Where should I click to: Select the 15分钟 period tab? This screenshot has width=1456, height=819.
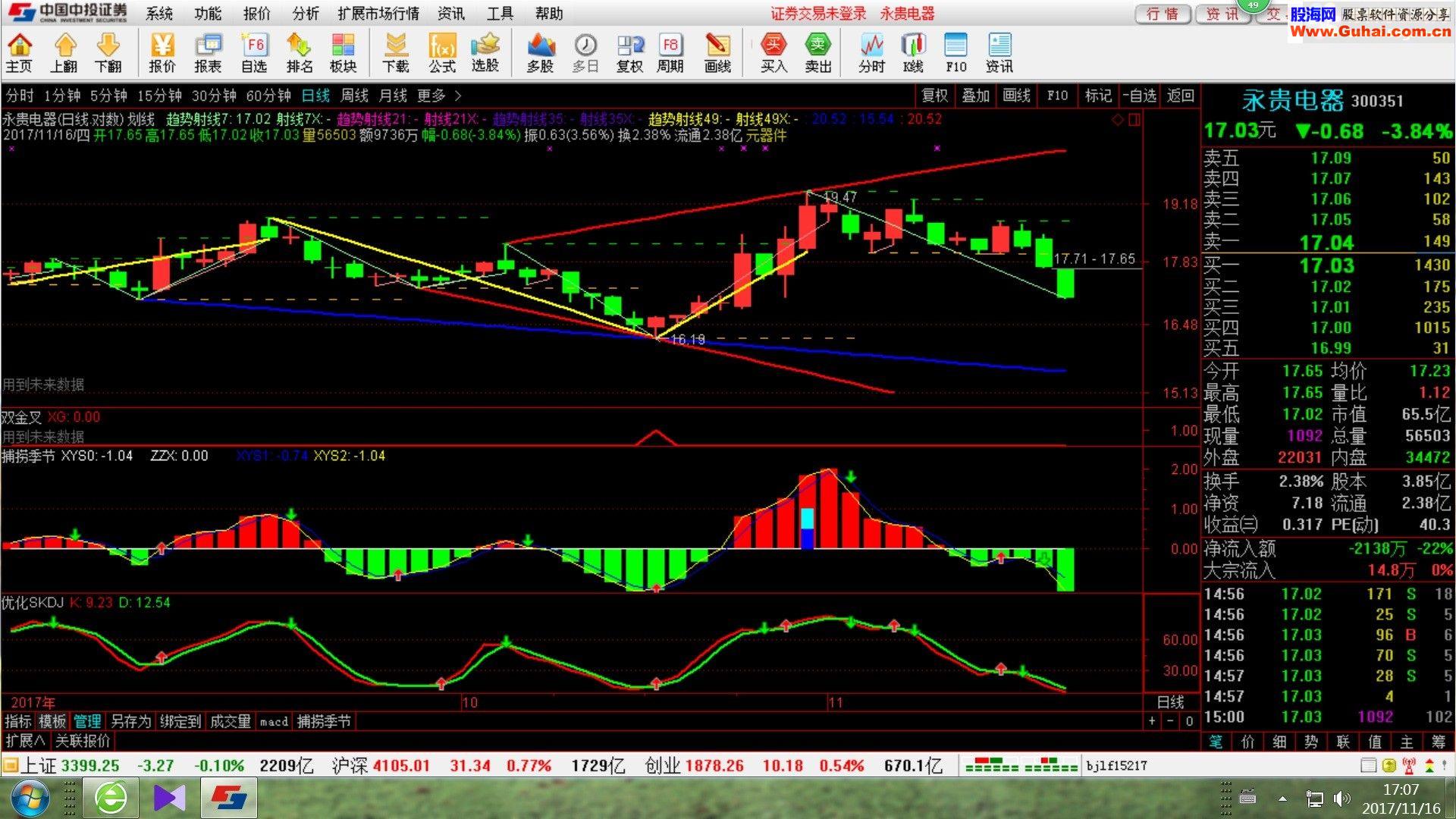[x=159, y=96]
